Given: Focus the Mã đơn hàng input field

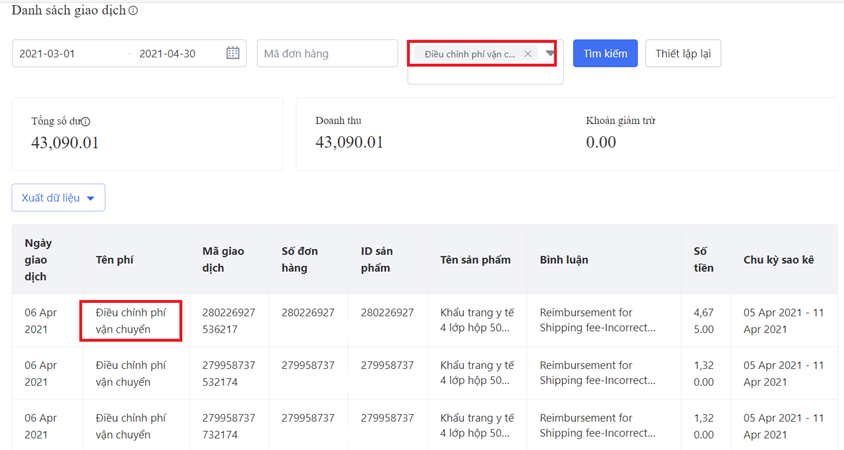Looking at the screenshot, I should 327,54.
